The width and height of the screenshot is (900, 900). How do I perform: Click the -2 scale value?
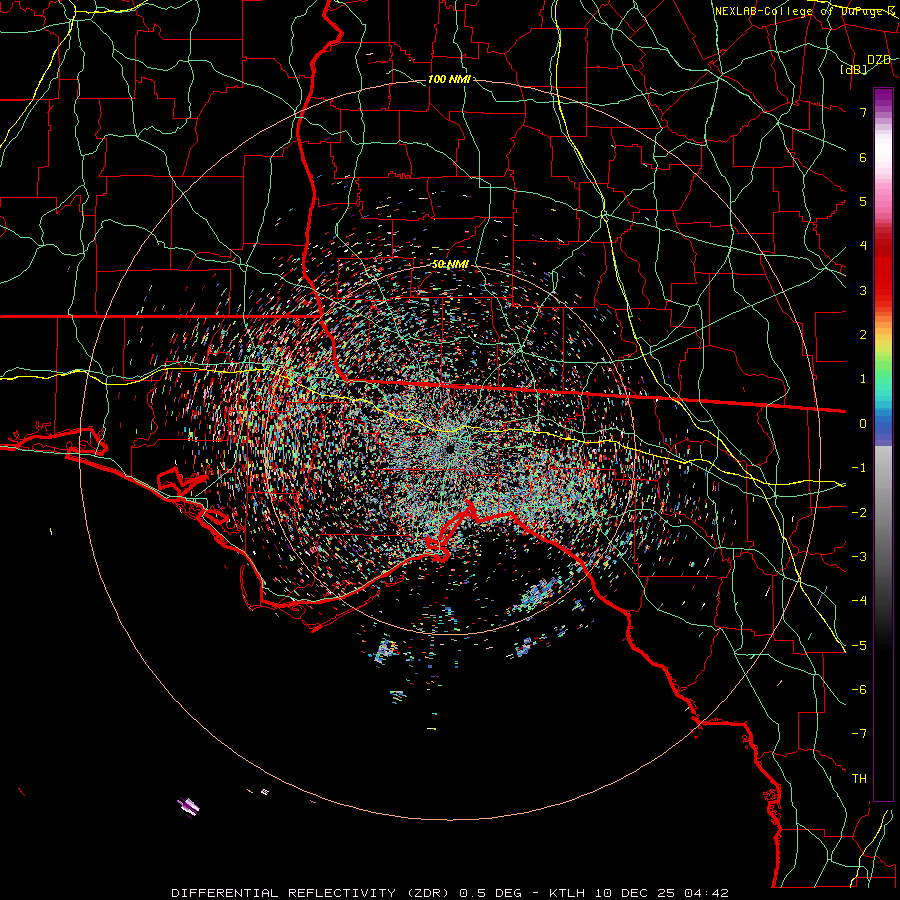859,512
